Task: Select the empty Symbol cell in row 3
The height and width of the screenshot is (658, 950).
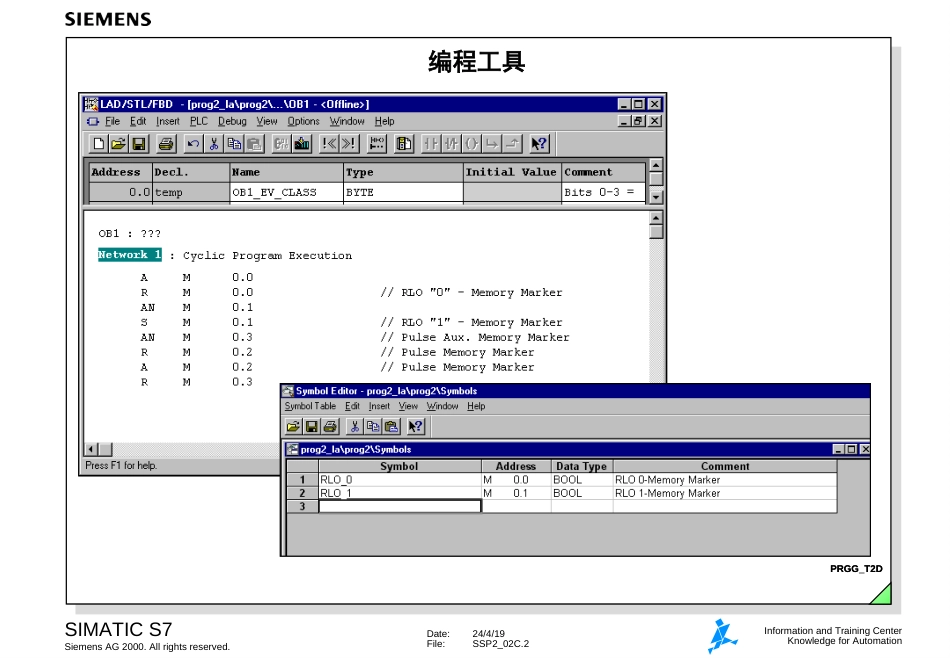Action: (x=399, y=506)
